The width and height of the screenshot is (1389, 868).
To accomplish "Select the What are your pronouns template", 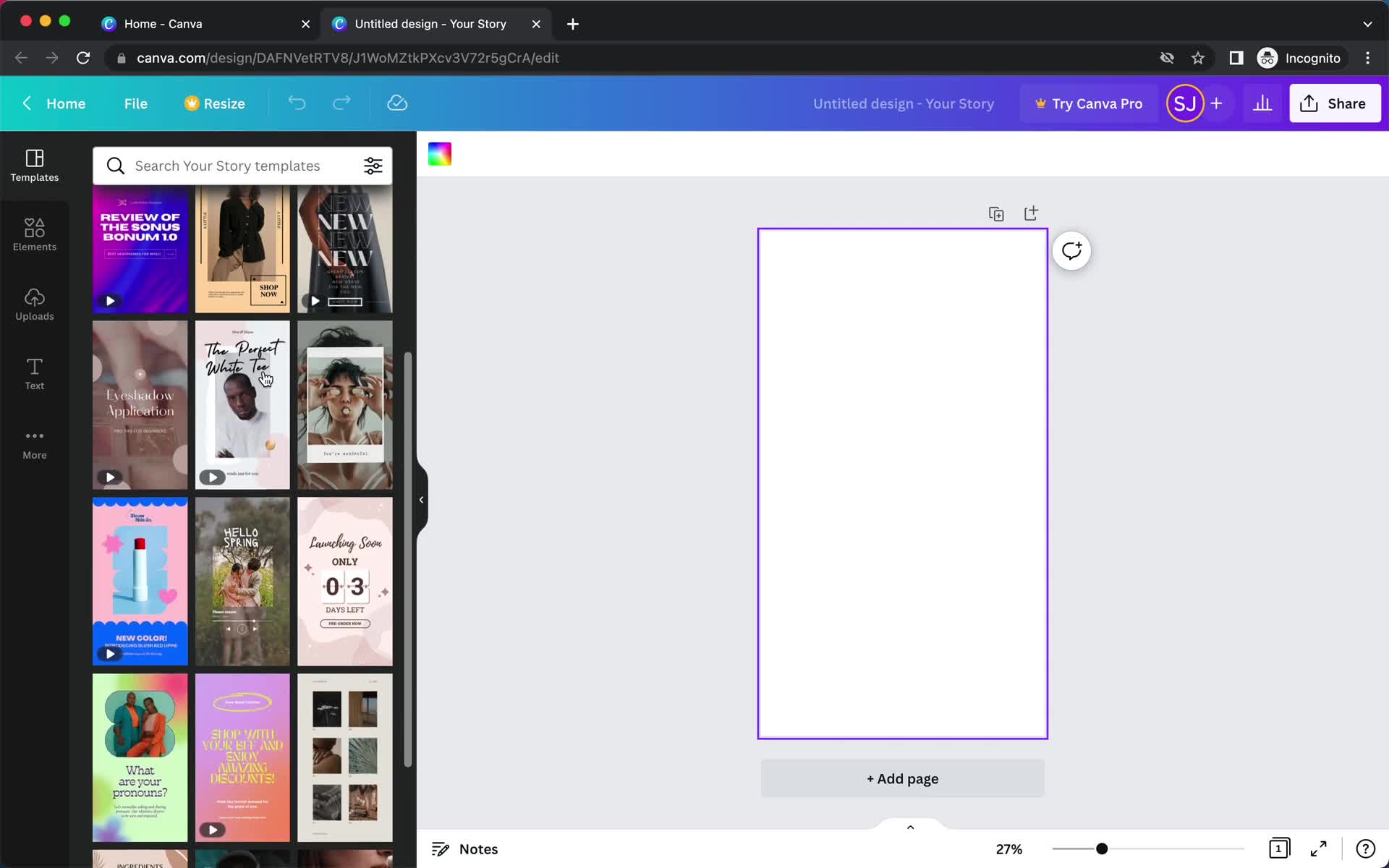I will (140, 758).
